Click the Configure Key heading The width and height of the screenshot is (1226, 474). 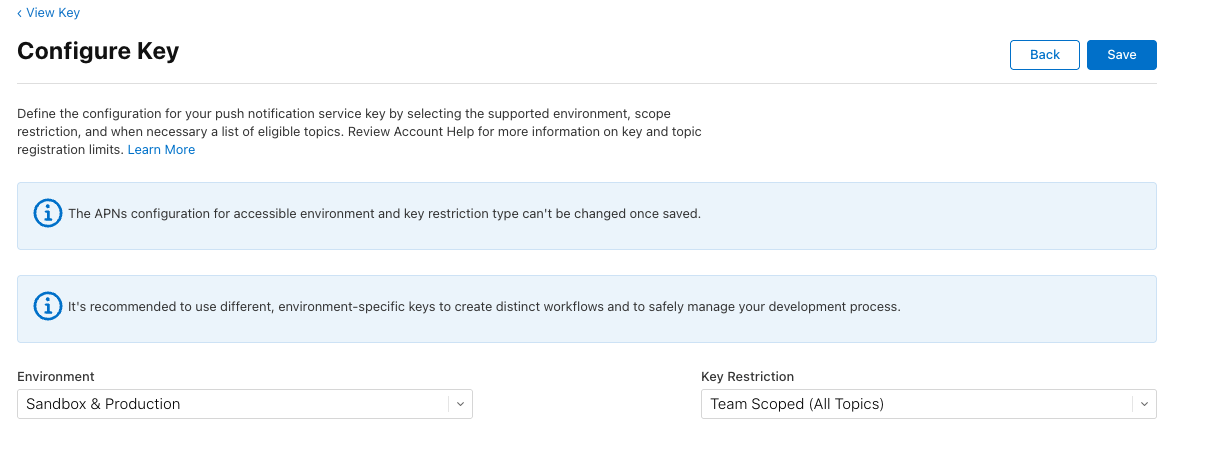pos(98,51)
